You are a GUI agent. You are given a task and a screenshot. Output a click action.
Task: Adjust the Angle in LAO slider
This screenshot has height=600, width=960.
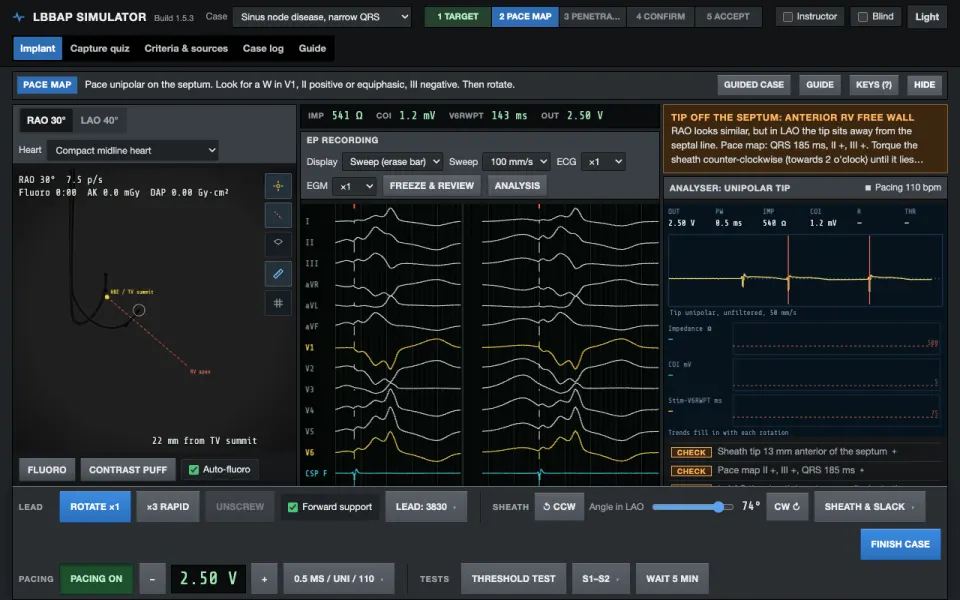click(692, 507)
